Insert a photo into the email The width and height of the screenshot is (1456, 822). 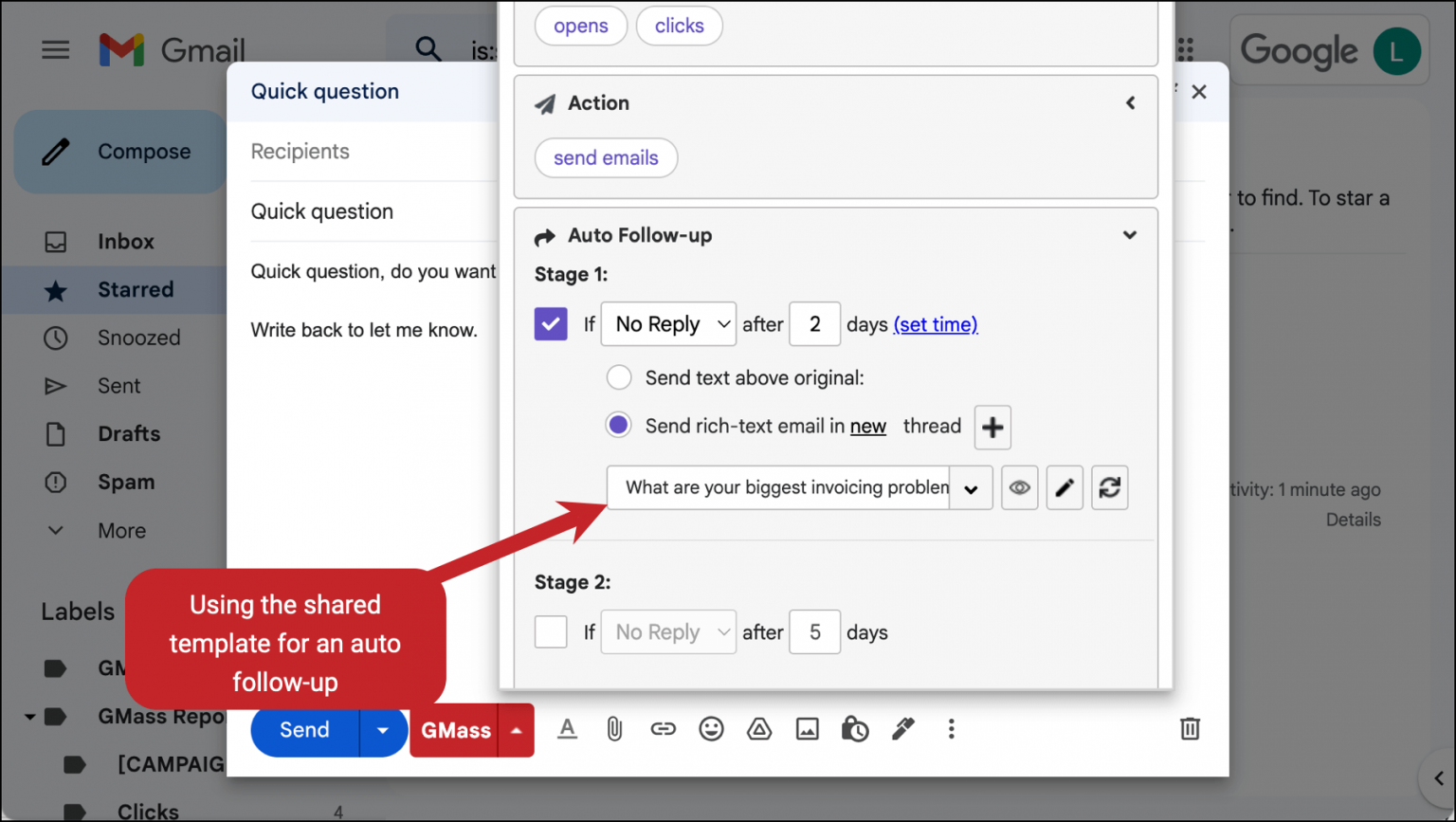807,729
